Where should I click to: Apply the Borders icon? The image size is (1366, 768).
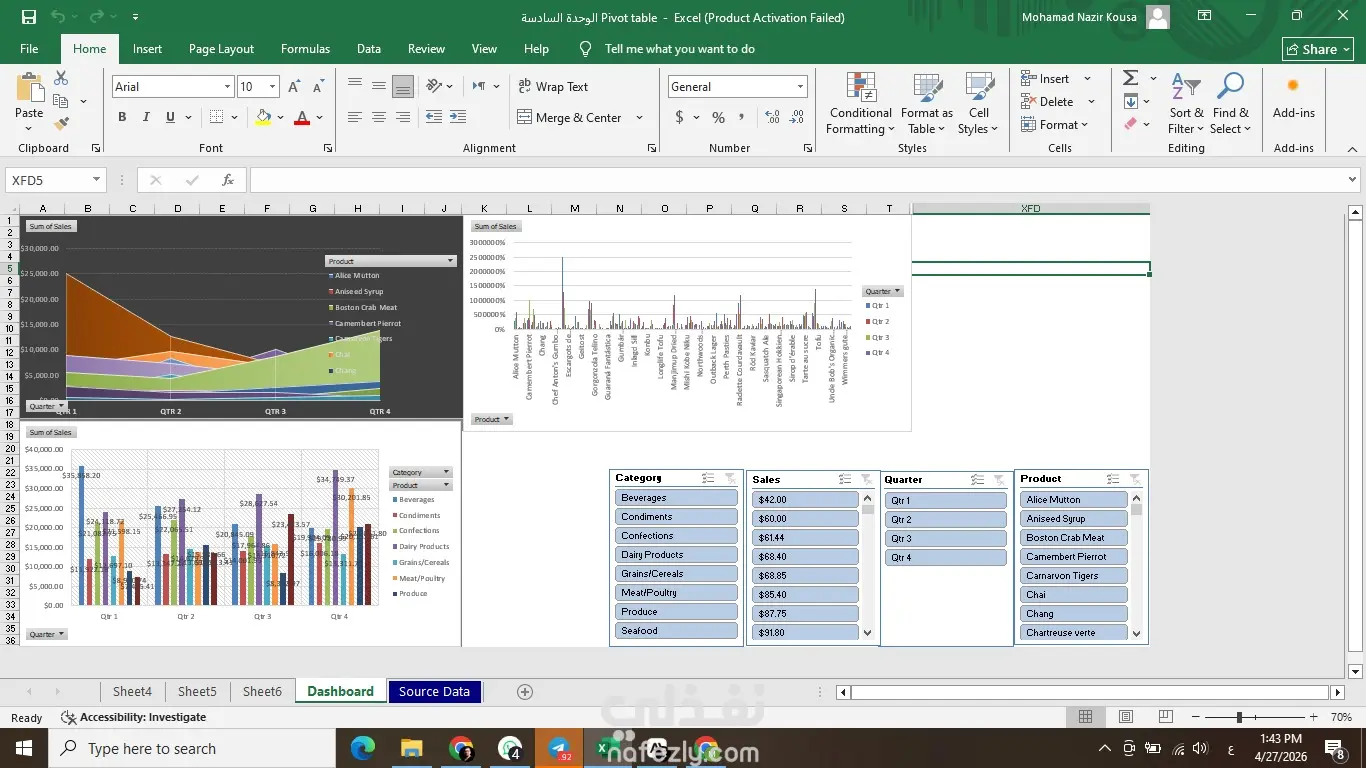pos(216,117)
